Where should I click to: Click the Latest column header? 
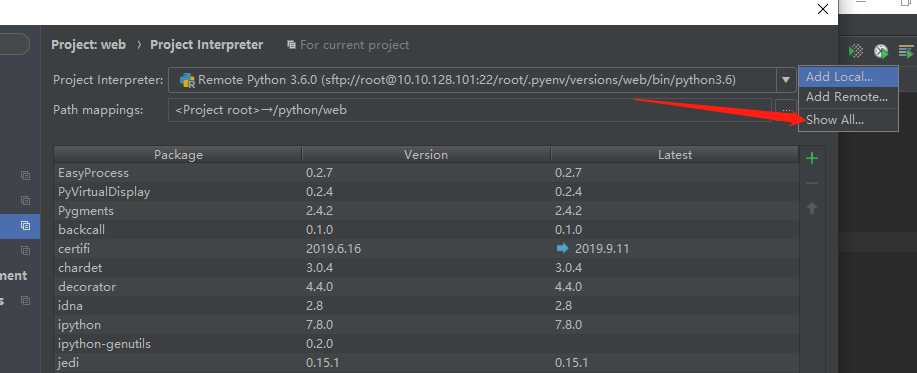click(x=674, y=154)
